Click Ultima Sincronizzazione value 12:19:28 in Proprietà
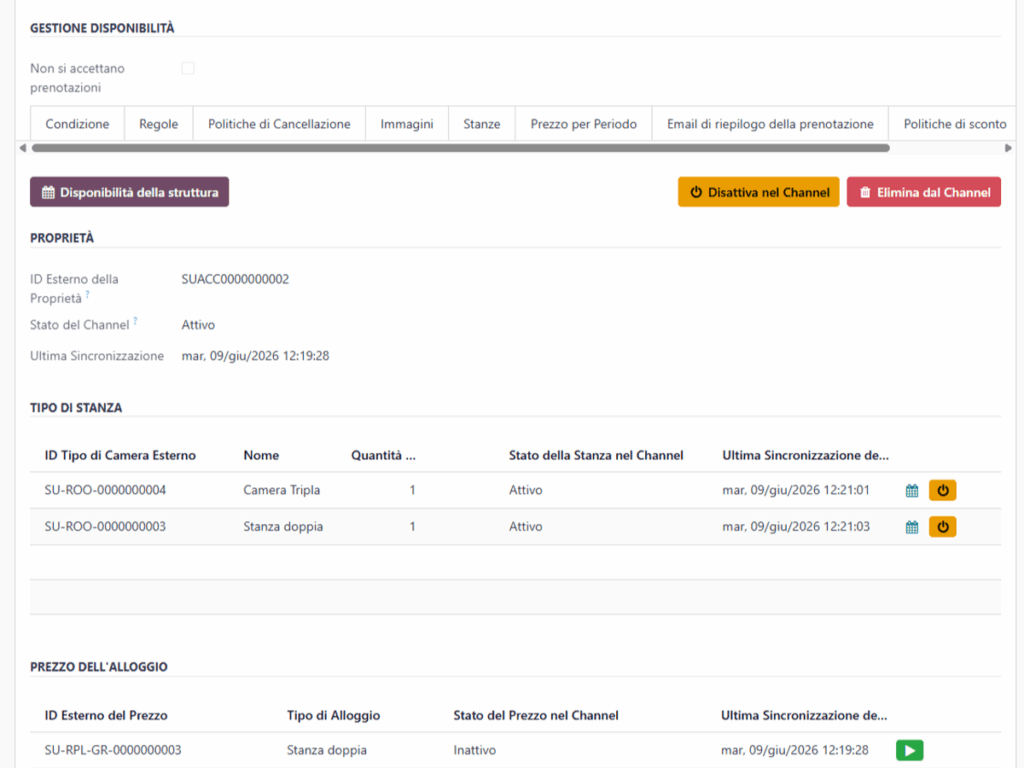 click(x=255, y=356)
